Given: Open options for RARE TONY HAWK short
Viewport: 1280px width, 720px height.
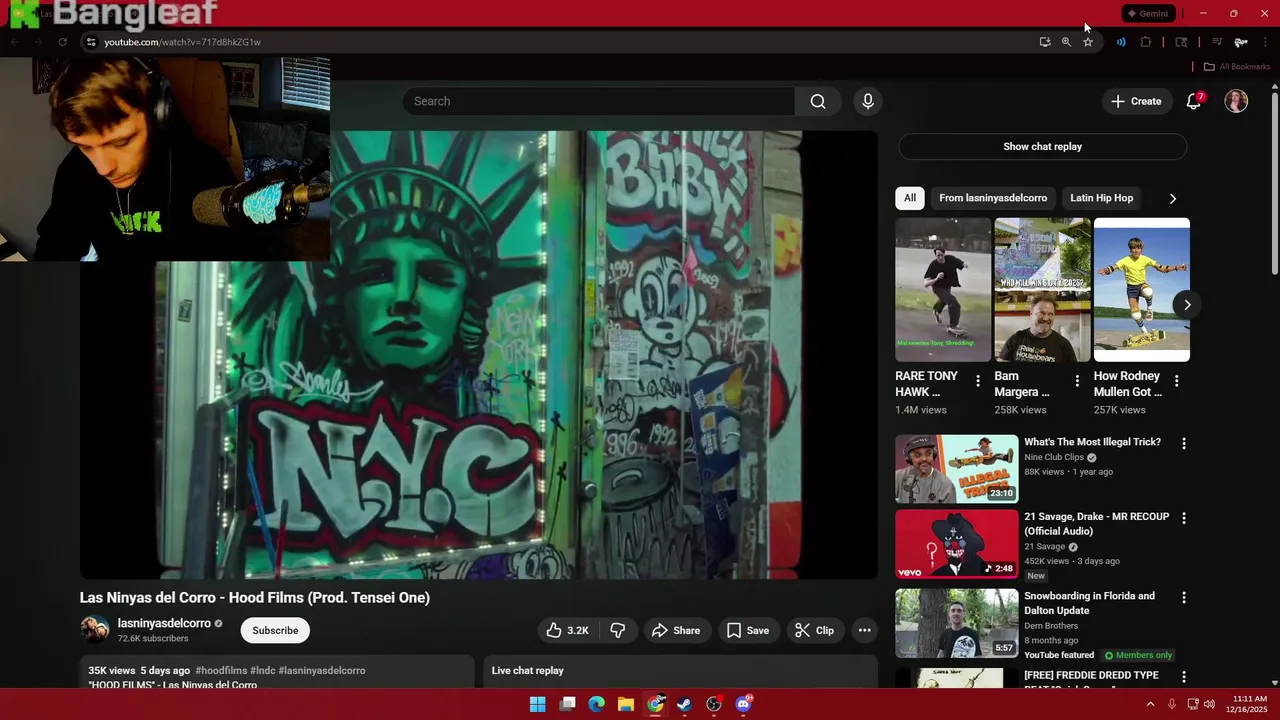Looking at the screenshot, I should click(x=978, y=381).
